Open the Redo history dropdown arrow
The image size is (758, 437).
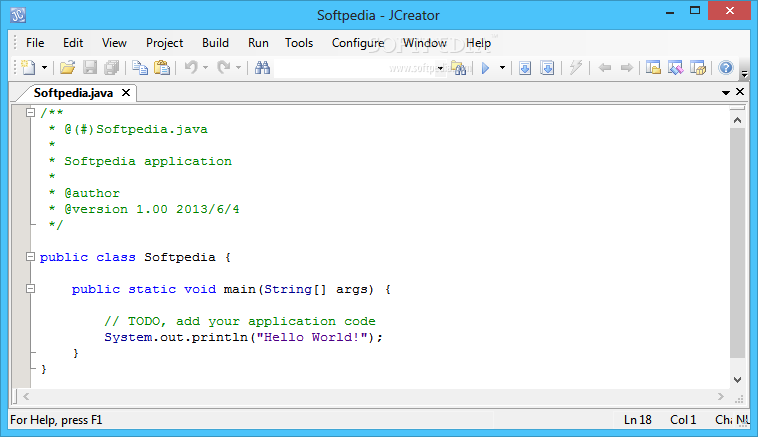pos(238,68)
